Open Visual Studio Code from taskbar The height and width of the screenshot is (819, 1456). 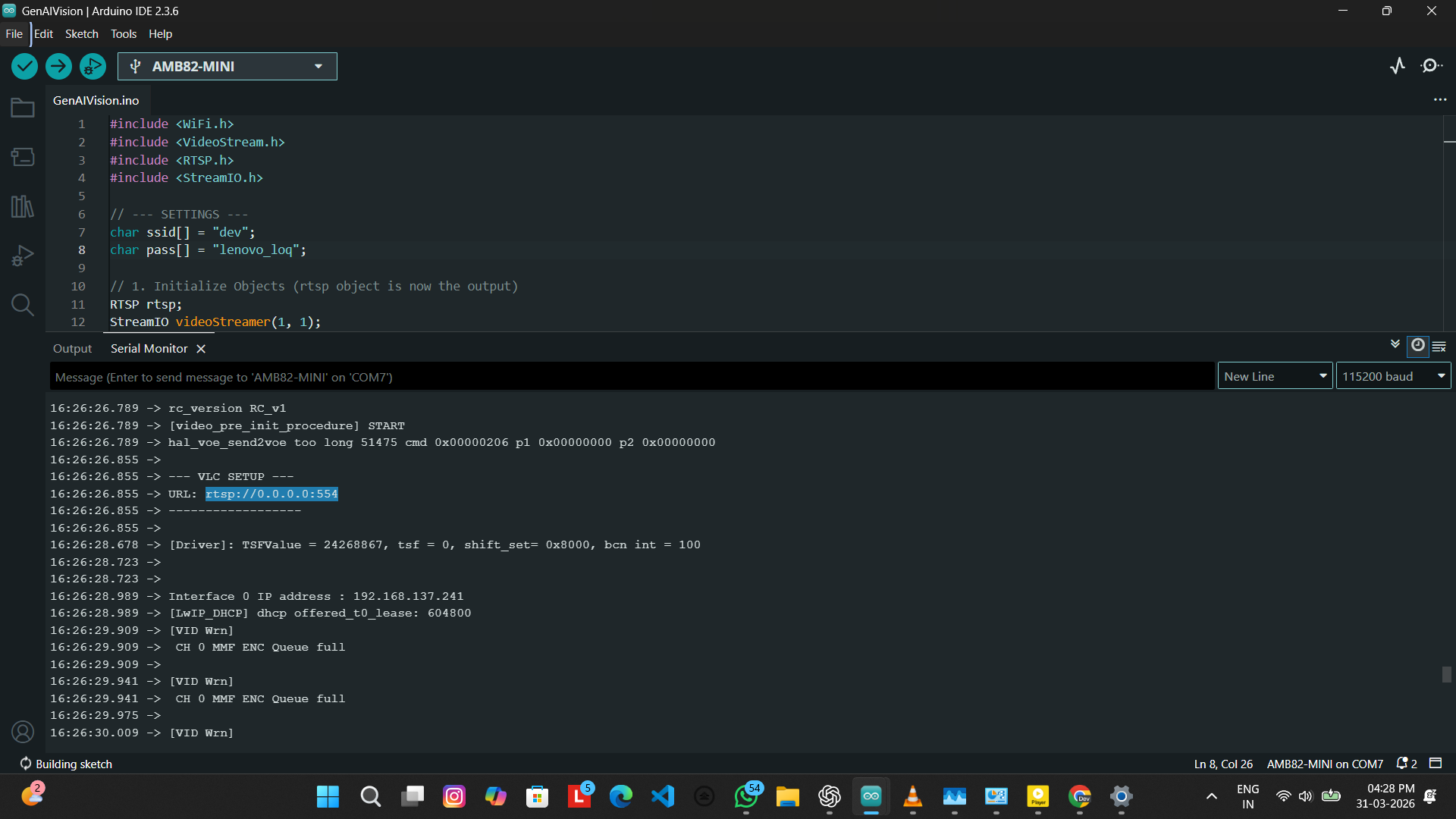663,796
